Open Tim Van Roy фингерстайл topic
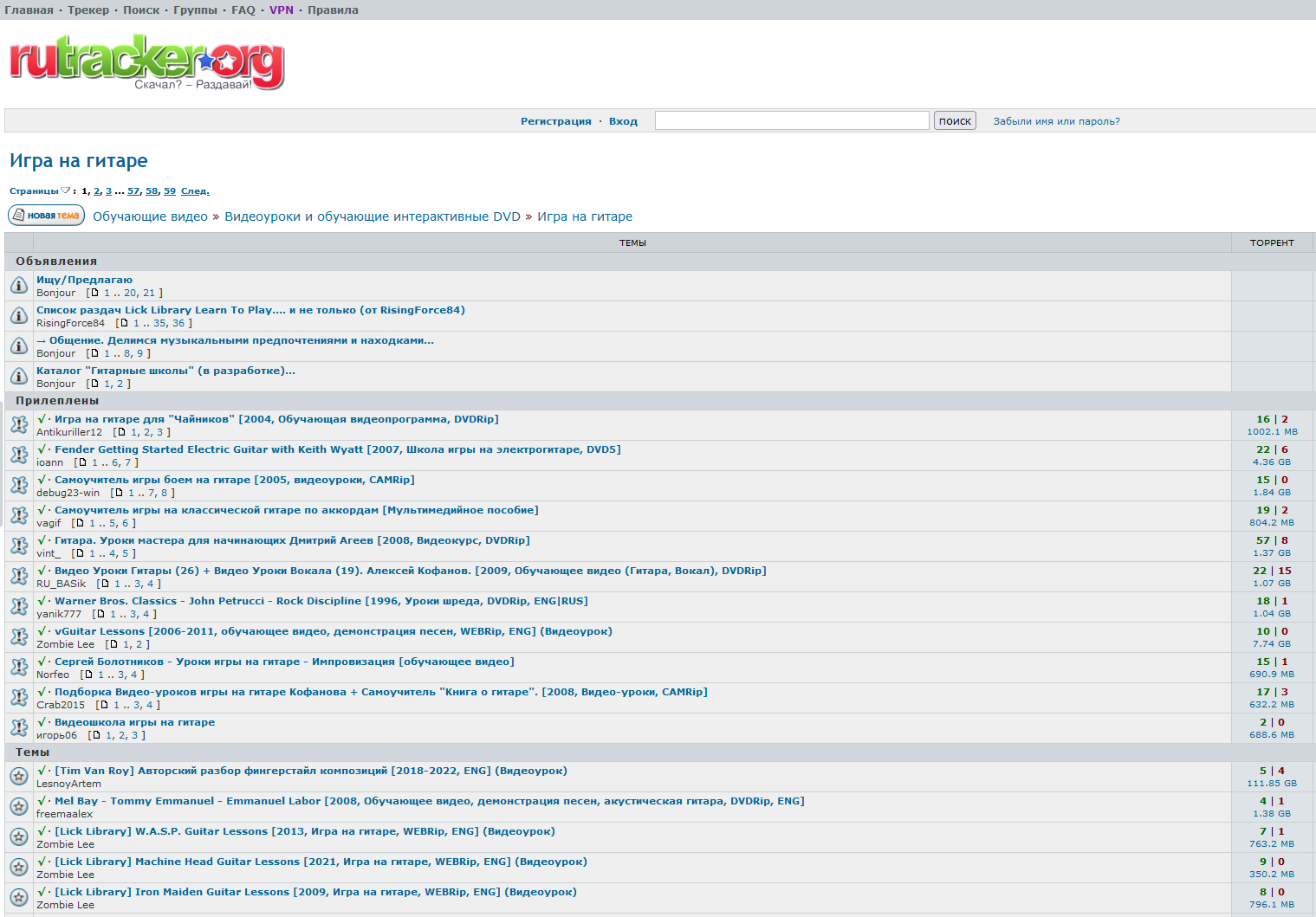The image size is (1316, 917). [311, 771]
